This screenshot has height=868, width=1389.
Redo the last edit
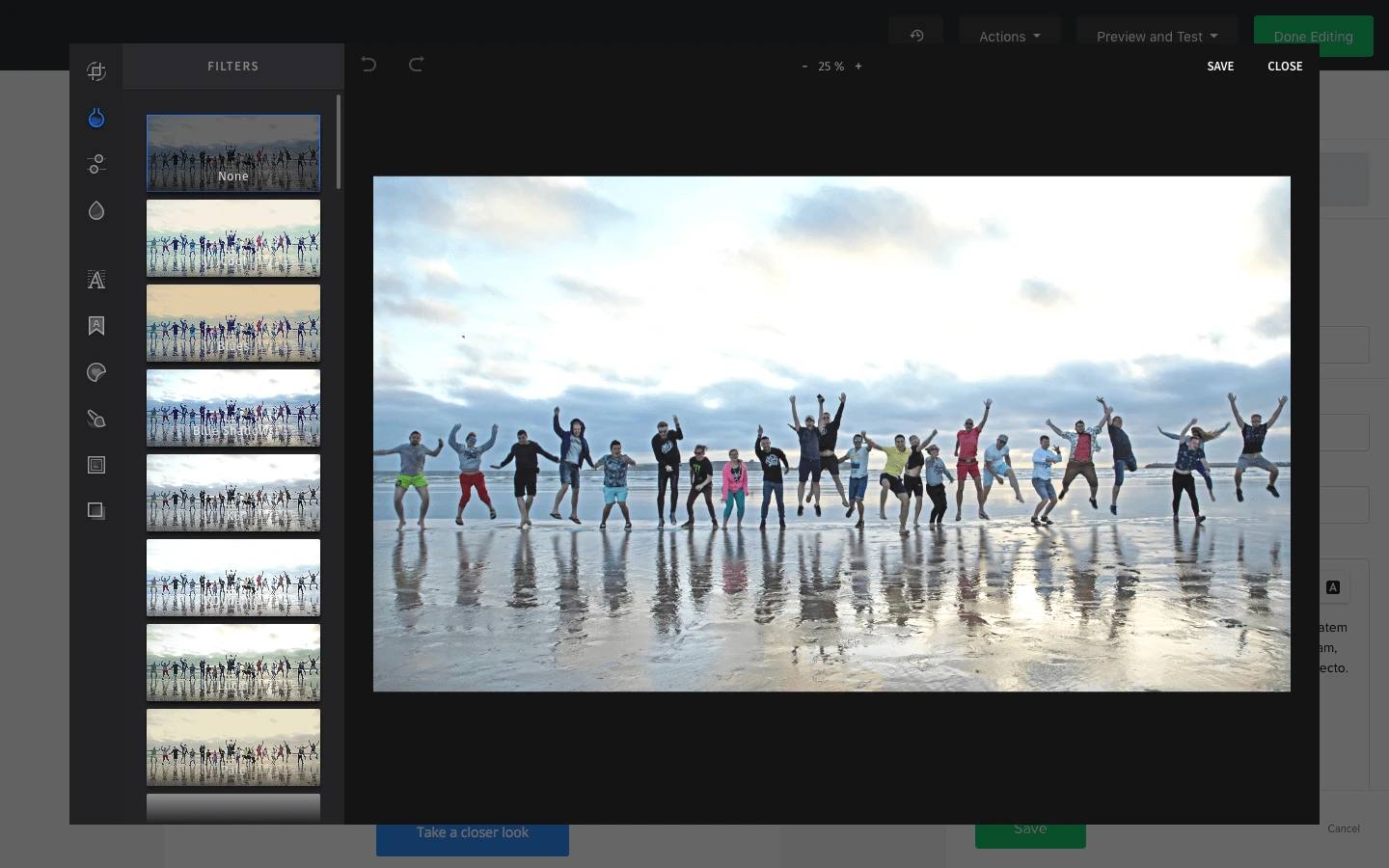[416, 65]
